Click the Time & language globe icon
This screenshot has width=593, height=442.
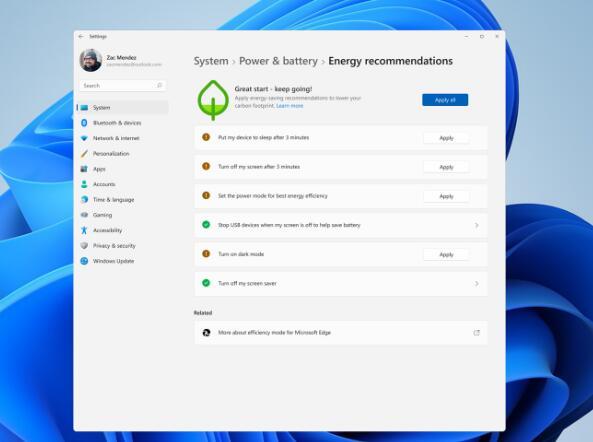(84, 199)
